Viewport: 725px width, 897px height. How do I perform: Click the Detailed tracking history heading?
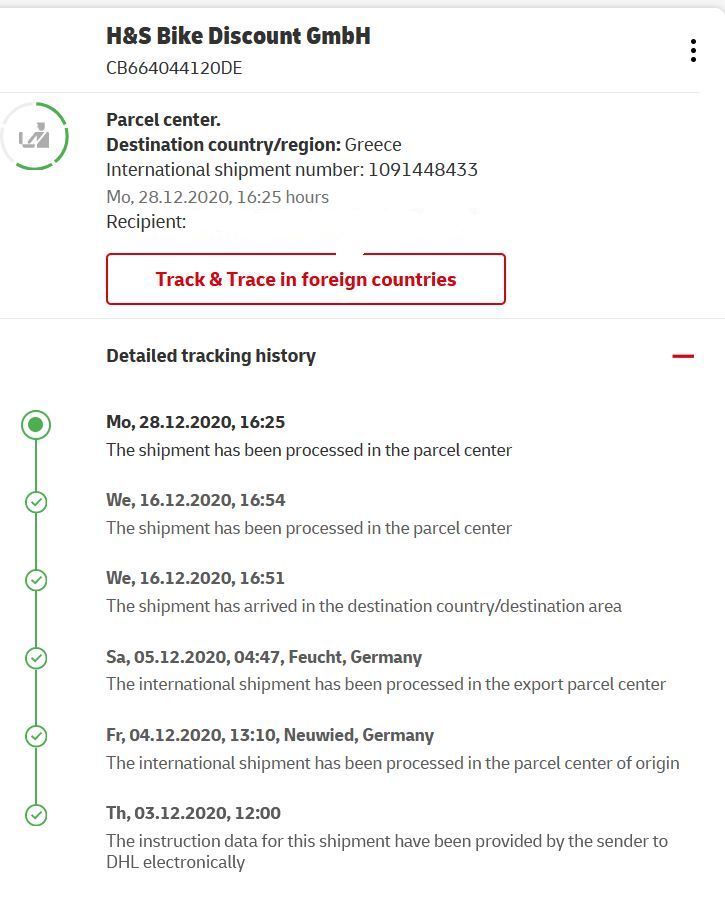pos(211,356)
